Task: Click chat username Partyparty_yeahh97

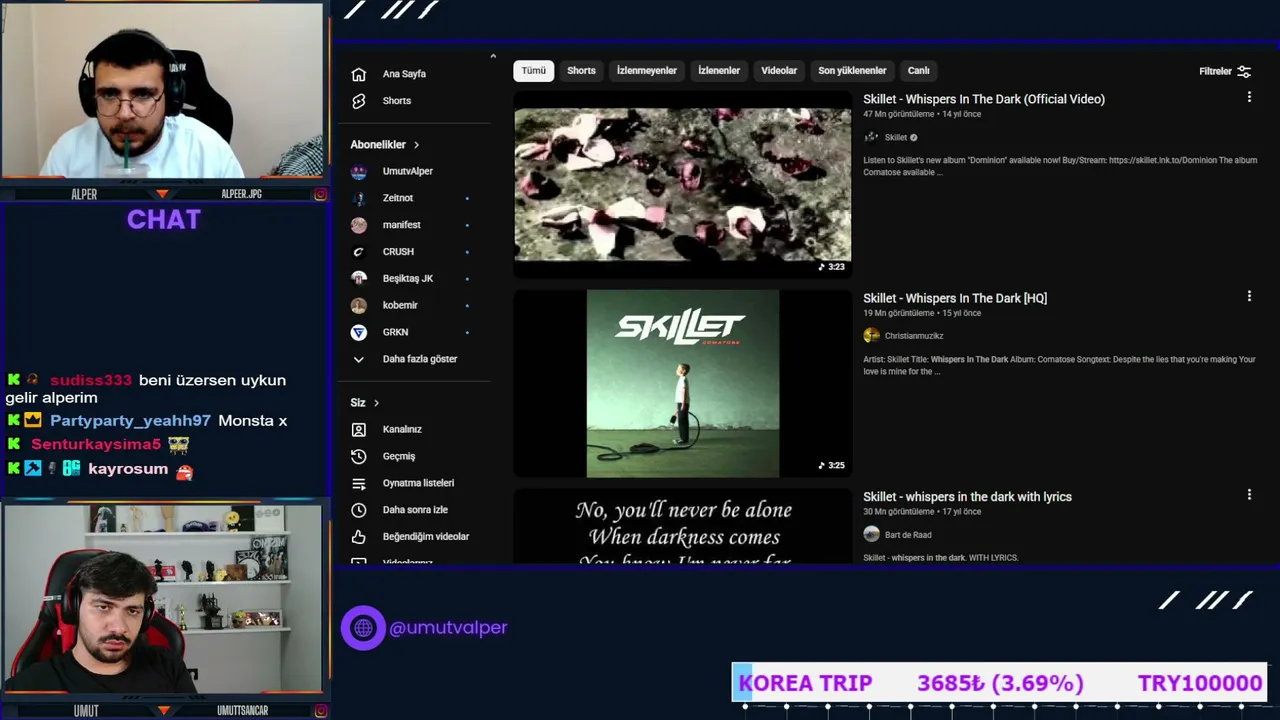Action: click(x=130, y=421)
